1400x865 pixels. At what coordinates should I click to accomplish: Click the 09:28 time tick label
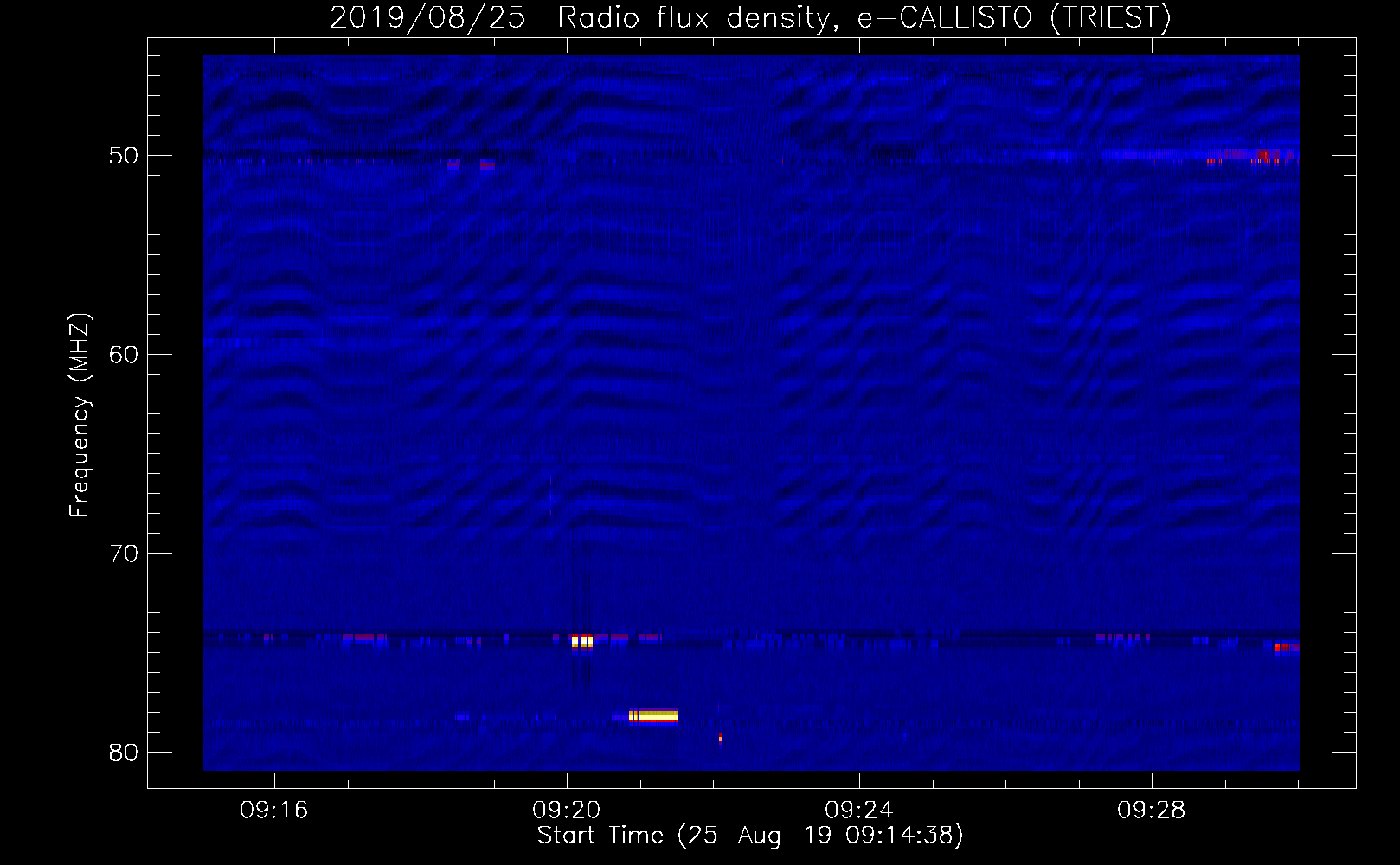click(1152, 811)
